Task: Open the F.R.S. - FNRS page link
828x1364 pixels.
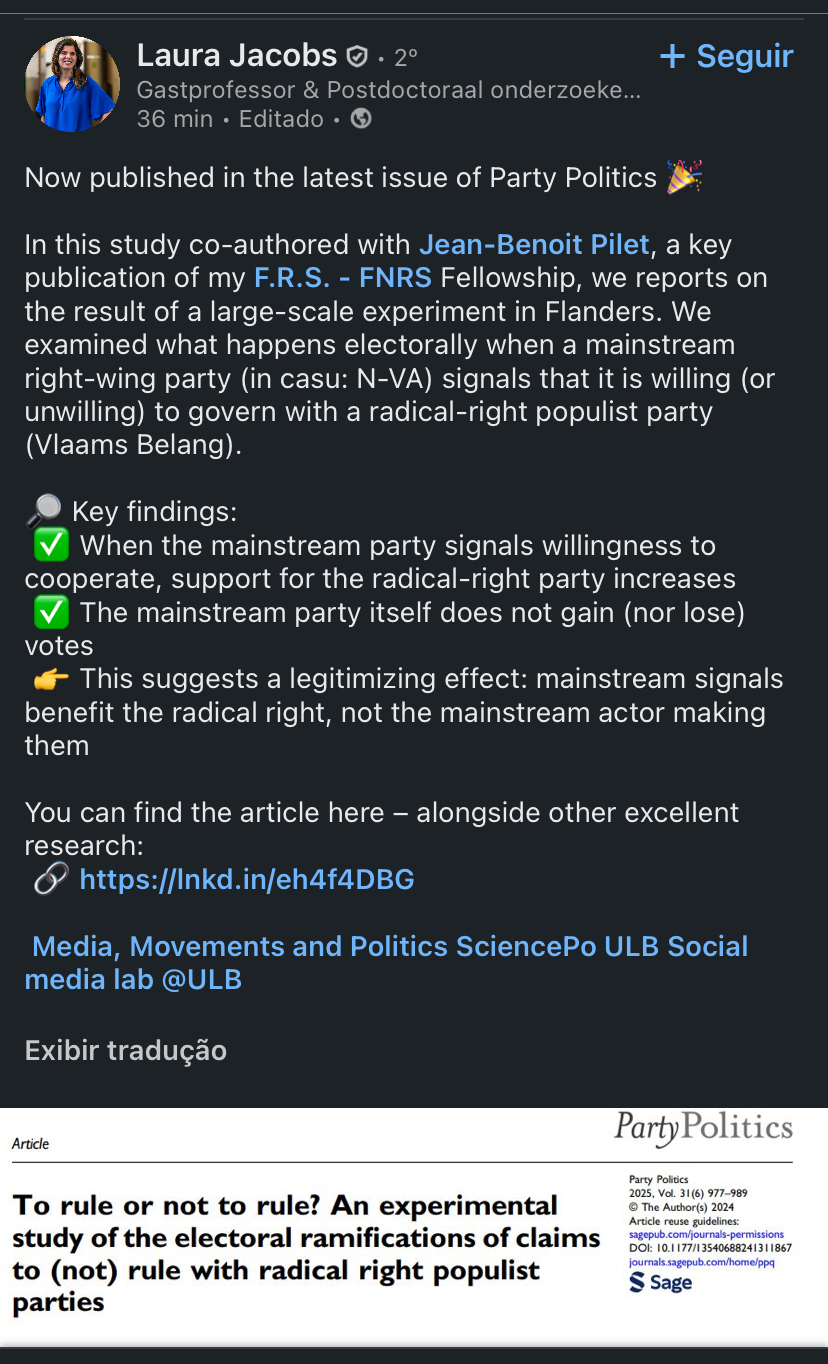Action: pos(343,277)
